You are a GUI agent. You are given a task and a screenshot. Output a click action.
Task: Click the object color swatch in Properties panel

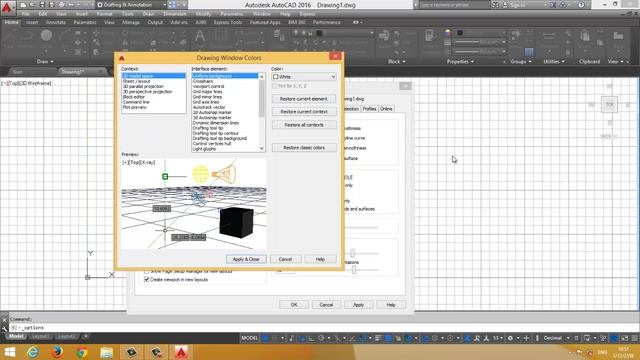click(460, 33)
